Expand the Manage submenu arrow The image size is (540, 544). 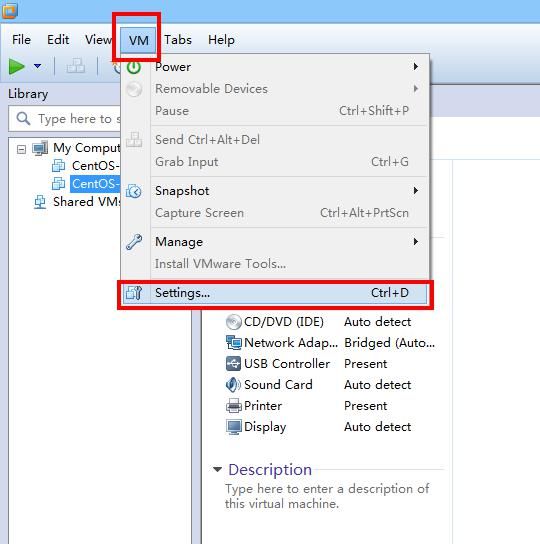click(415, 242)
